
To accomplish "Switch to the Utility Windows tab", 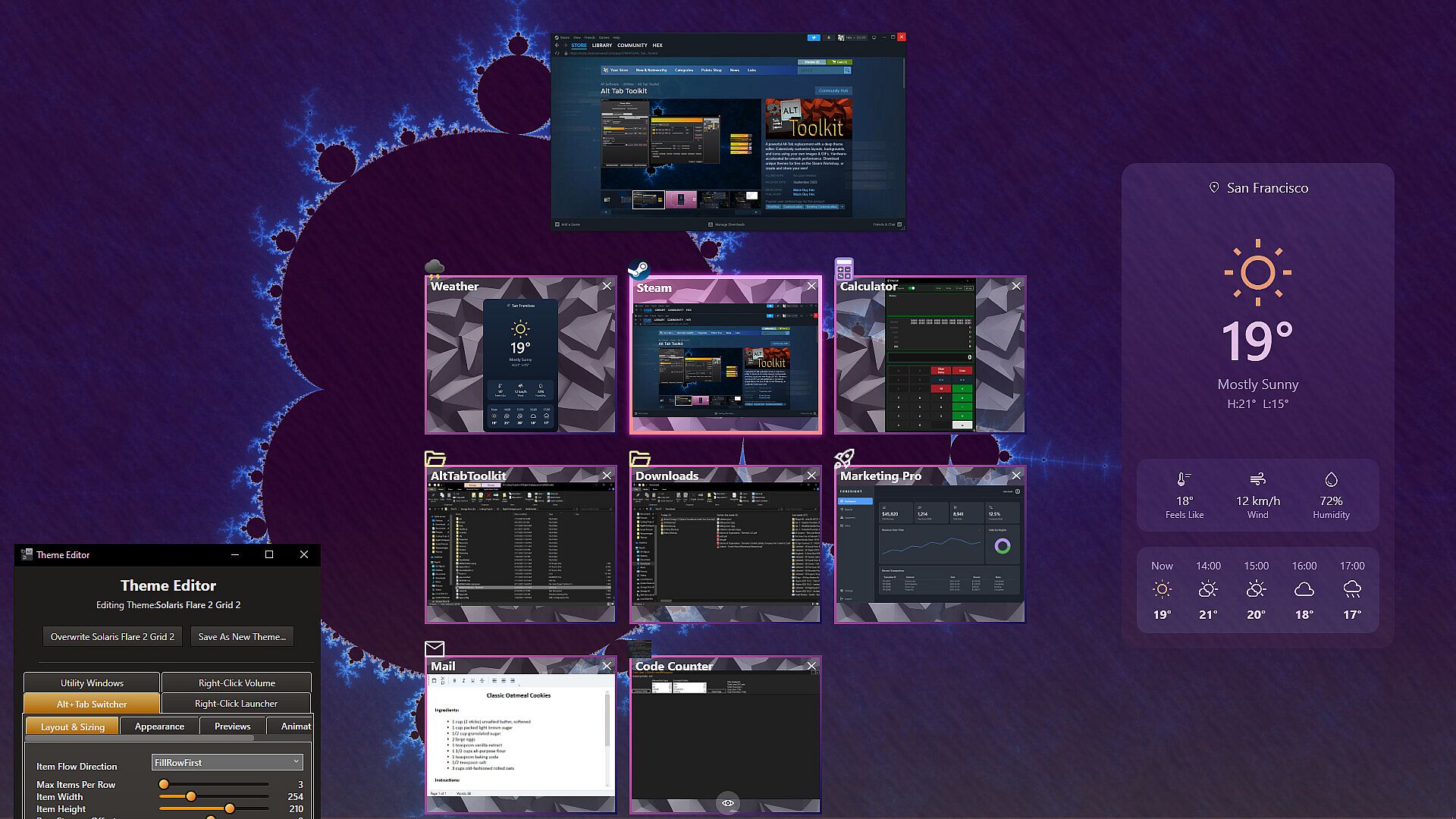I will [x=92, y=682].
